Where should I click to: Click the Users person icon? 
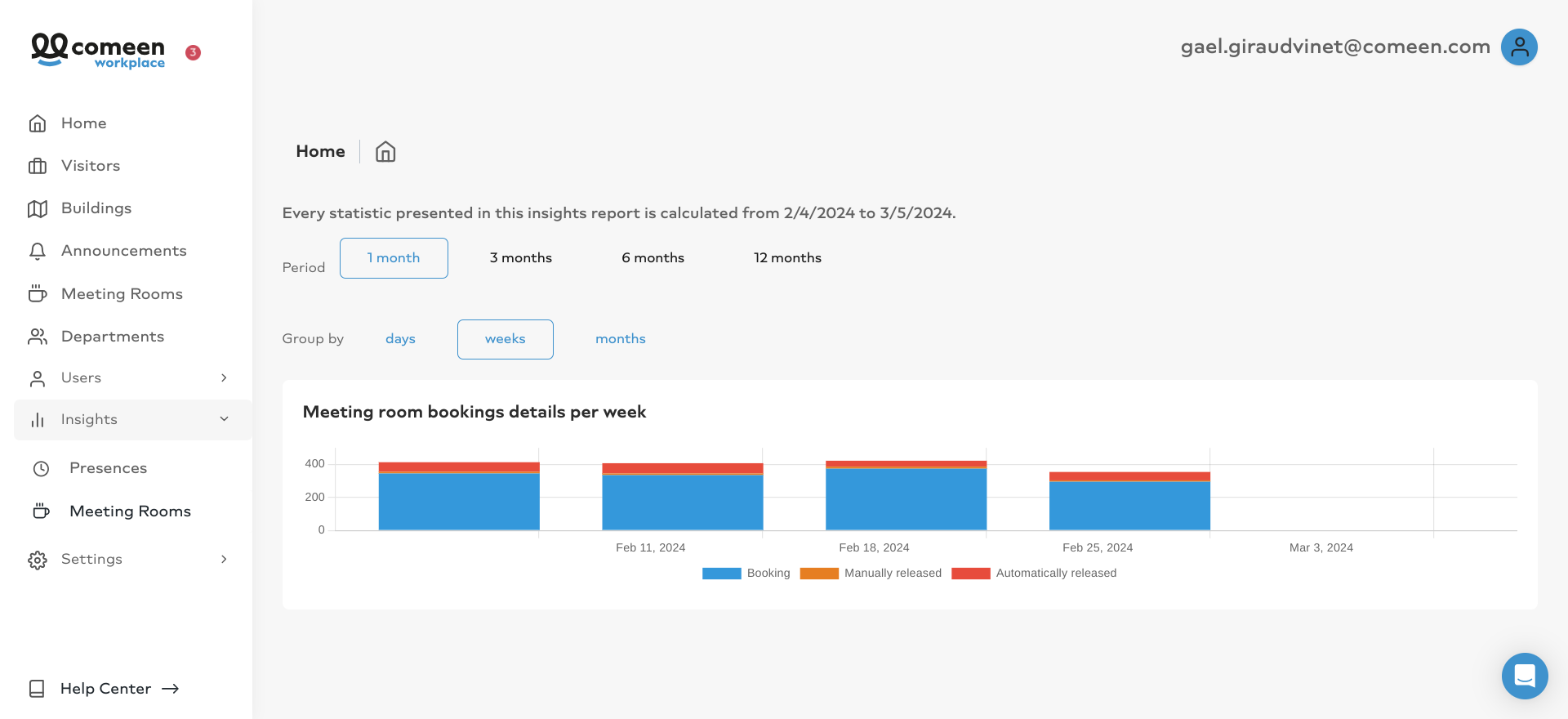click(38, 378)
